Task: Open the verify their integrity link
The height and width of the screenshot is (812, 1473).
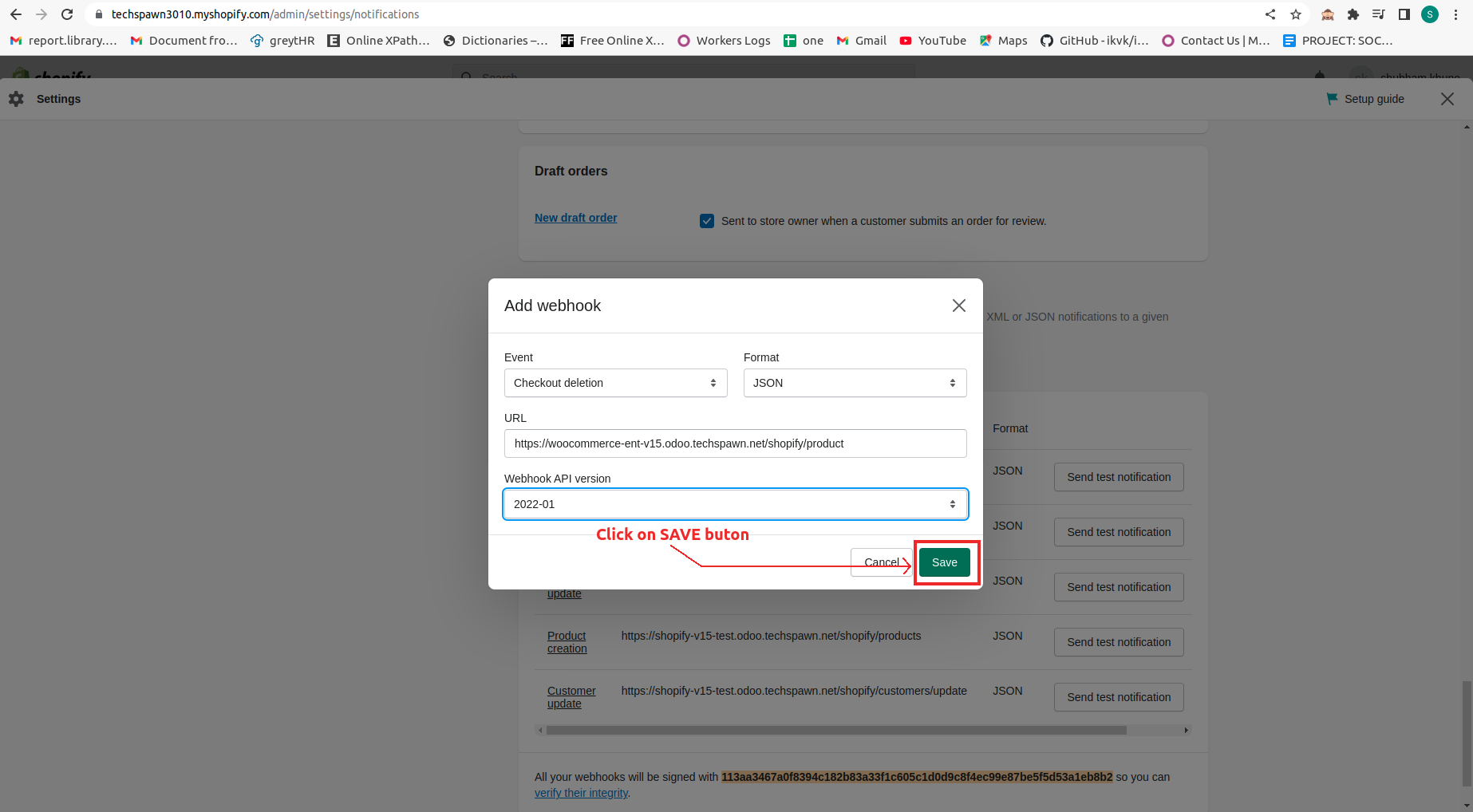Action: point(581,792)
